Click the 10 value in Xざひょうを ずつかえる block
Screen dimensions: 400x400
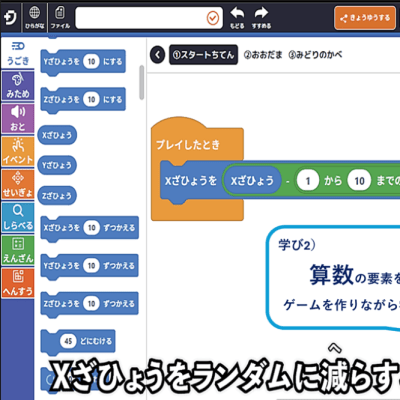(x=91, y=228)
